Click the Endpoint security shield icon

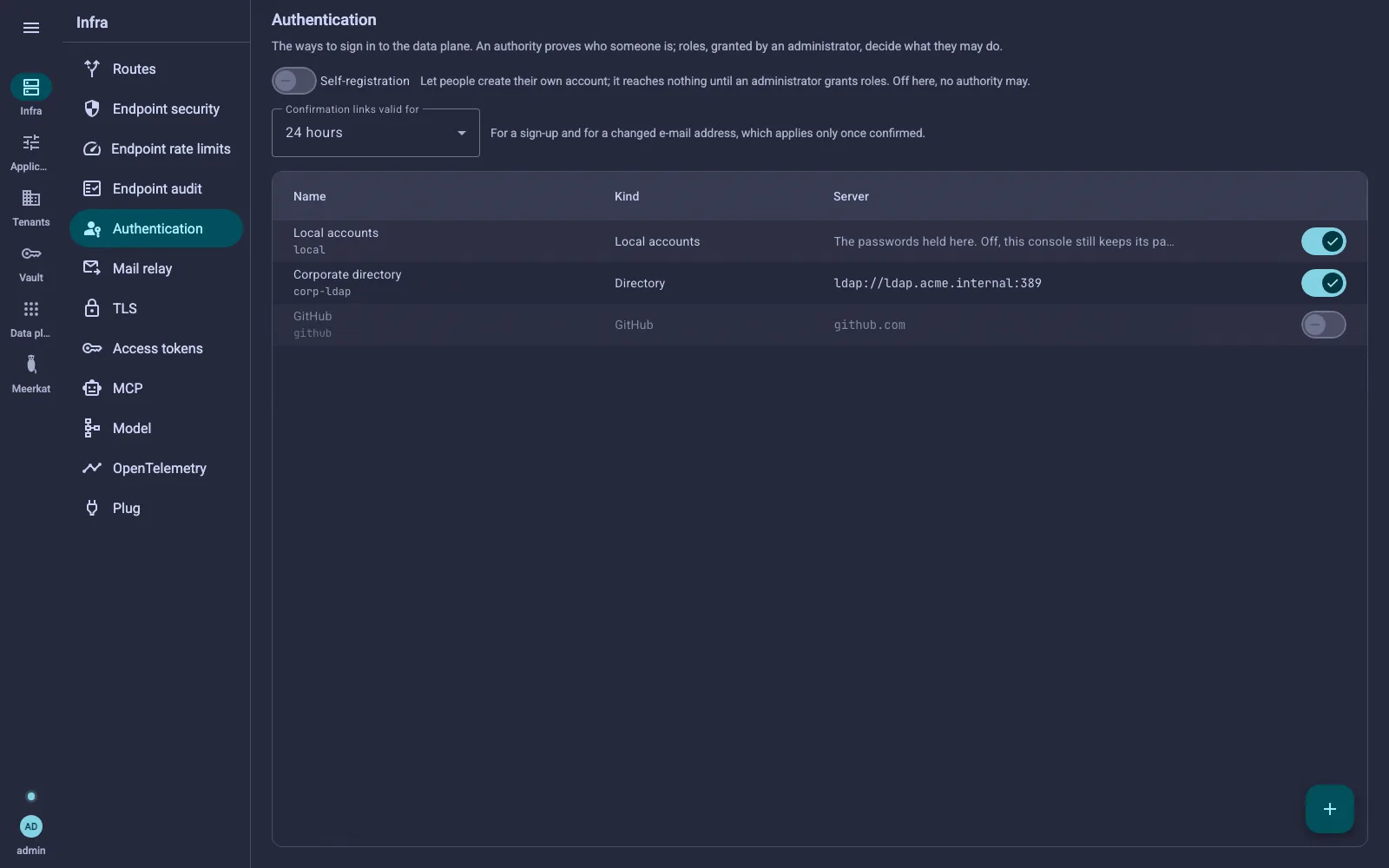92,108
